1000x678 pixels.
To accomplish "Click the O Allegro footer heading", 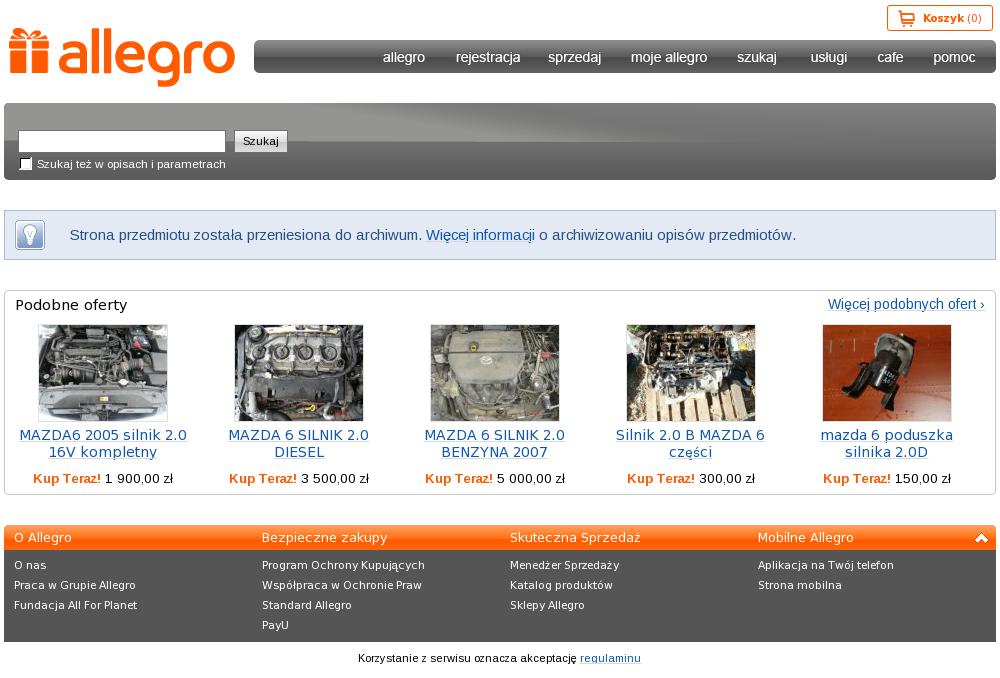I will coord(43,538).
